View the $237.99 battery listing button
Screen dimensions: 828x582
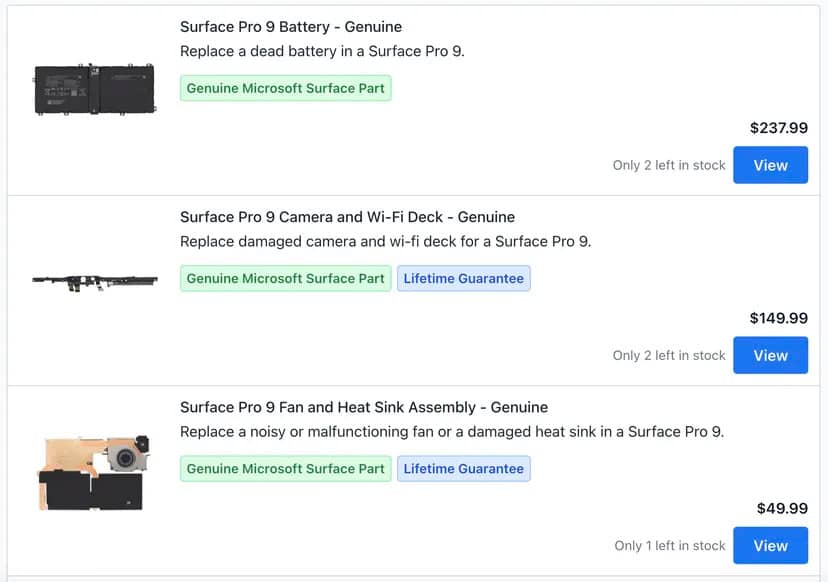tap(770, 165)
